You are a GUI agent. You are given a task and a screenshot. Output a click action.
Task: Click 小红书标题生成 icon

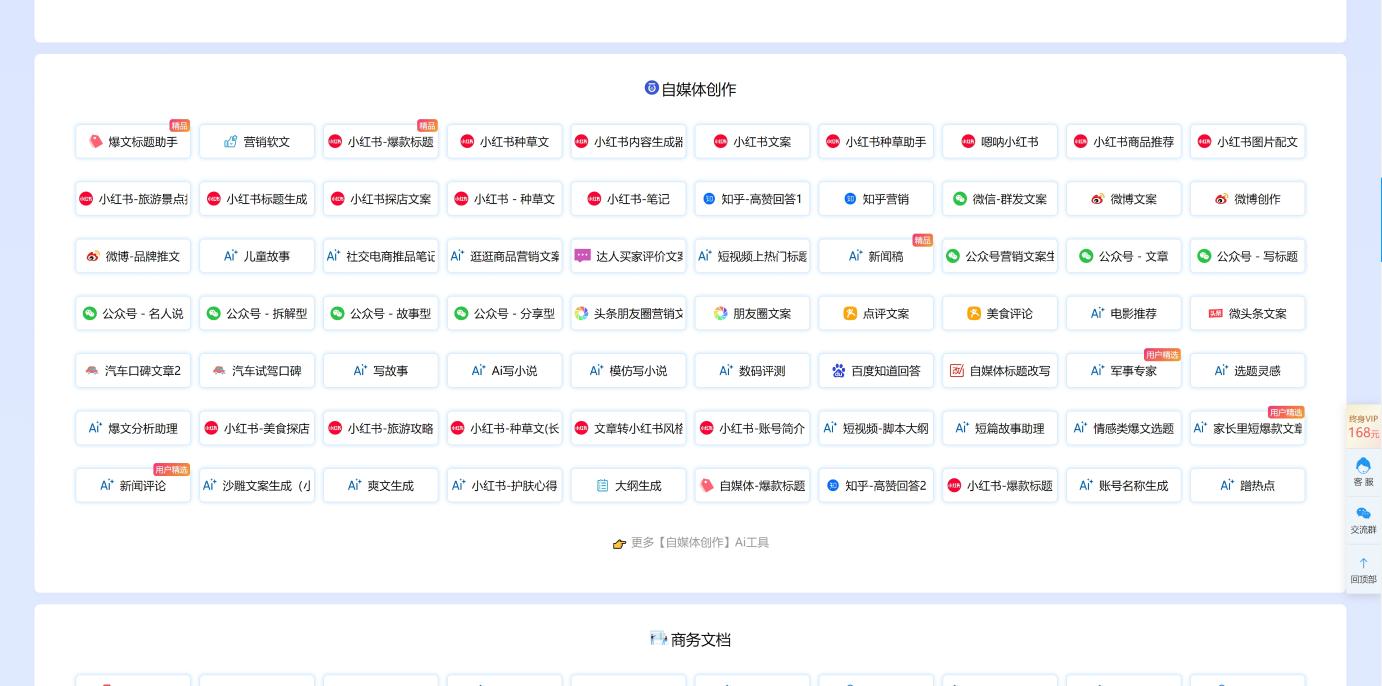tap(213, 199)
